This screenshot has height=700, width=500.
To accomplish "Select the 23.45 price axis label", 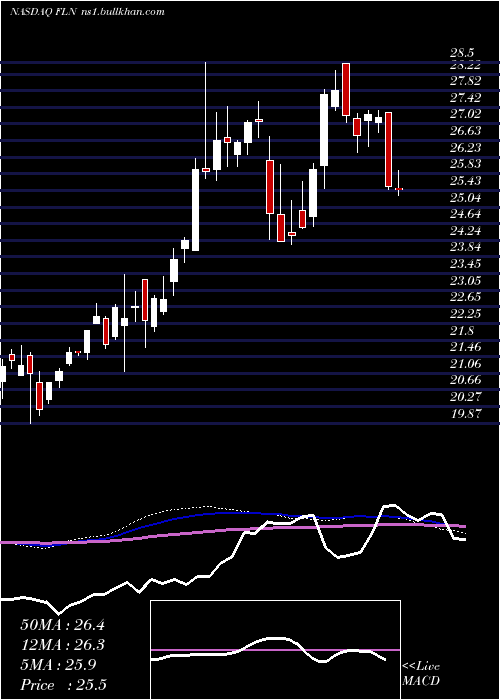I will pos(467,264).
